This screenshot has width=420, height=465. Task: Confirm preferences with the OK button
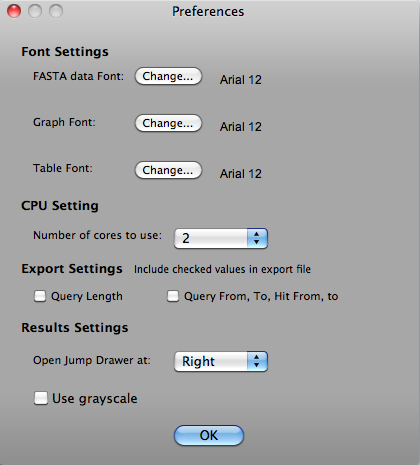209,435
